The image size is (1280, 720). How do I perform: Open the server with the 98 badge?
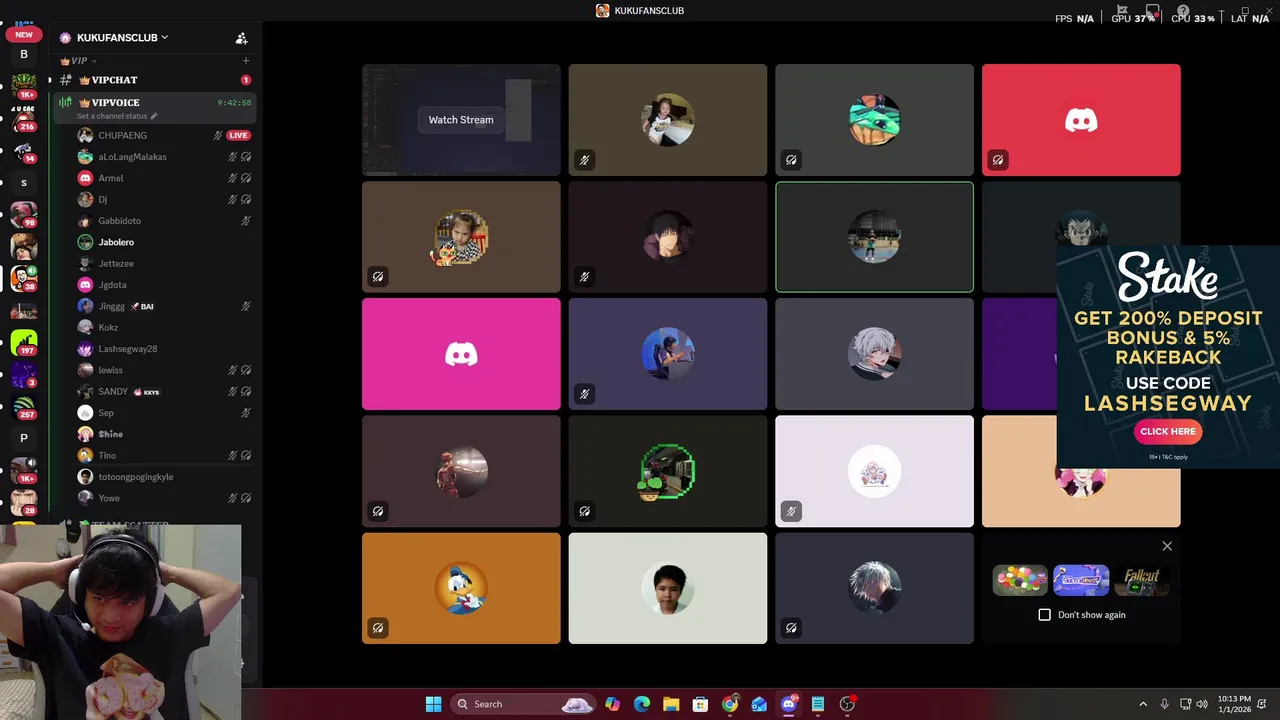tap(24, 215)
